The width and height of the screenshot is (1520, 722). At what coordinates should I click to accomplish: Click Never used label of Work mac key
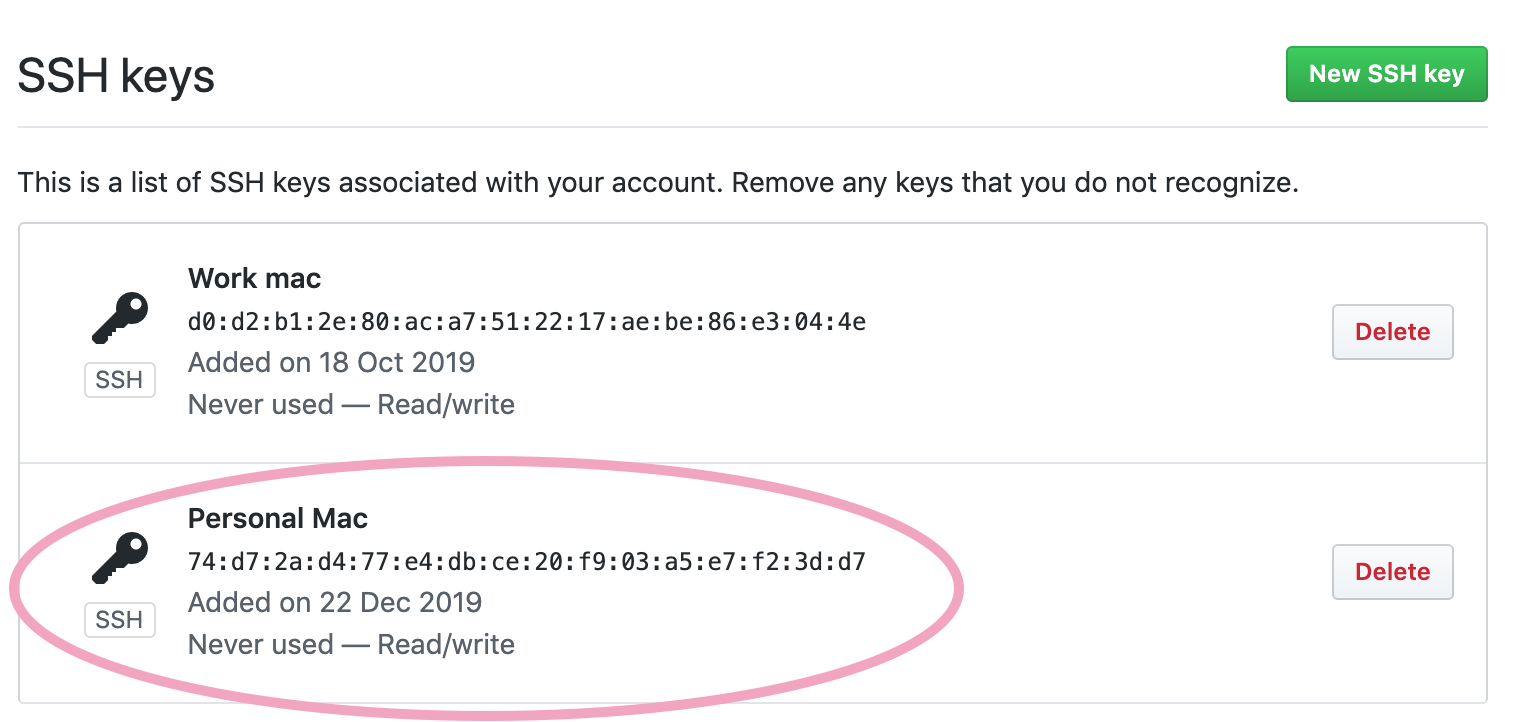pyautogui.click(x=260, y=404)
